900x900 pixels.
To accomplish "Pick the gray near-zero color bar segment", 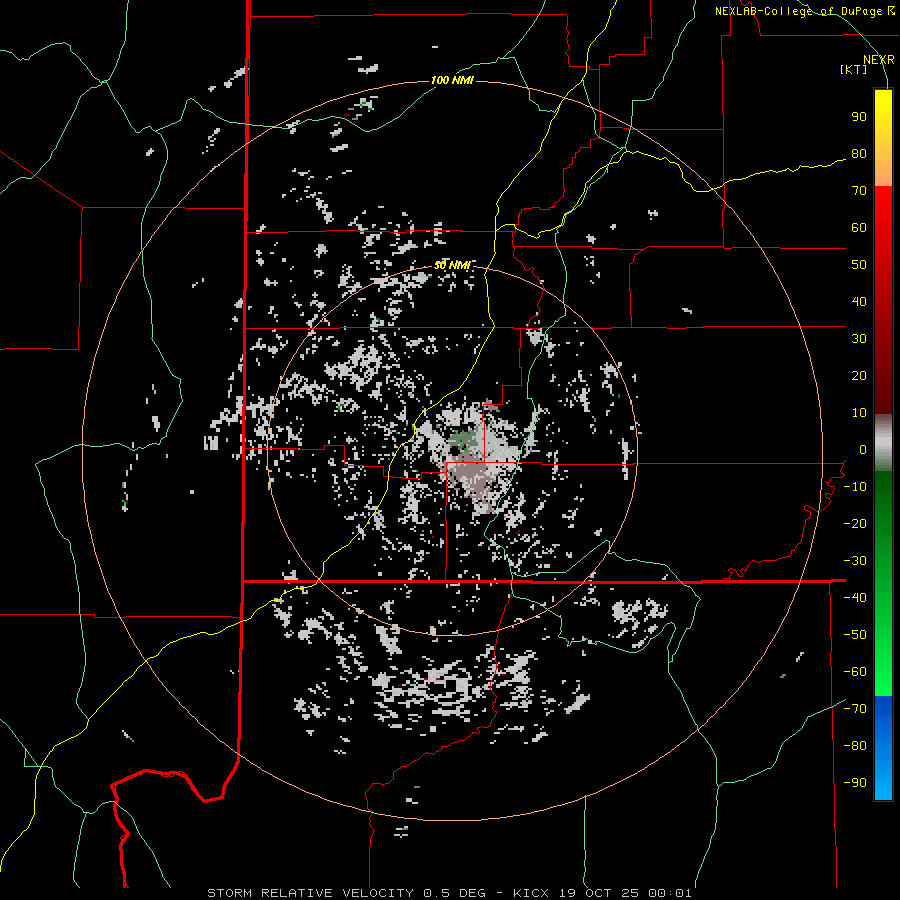I will pyautogui.click(x=883, y=443).
